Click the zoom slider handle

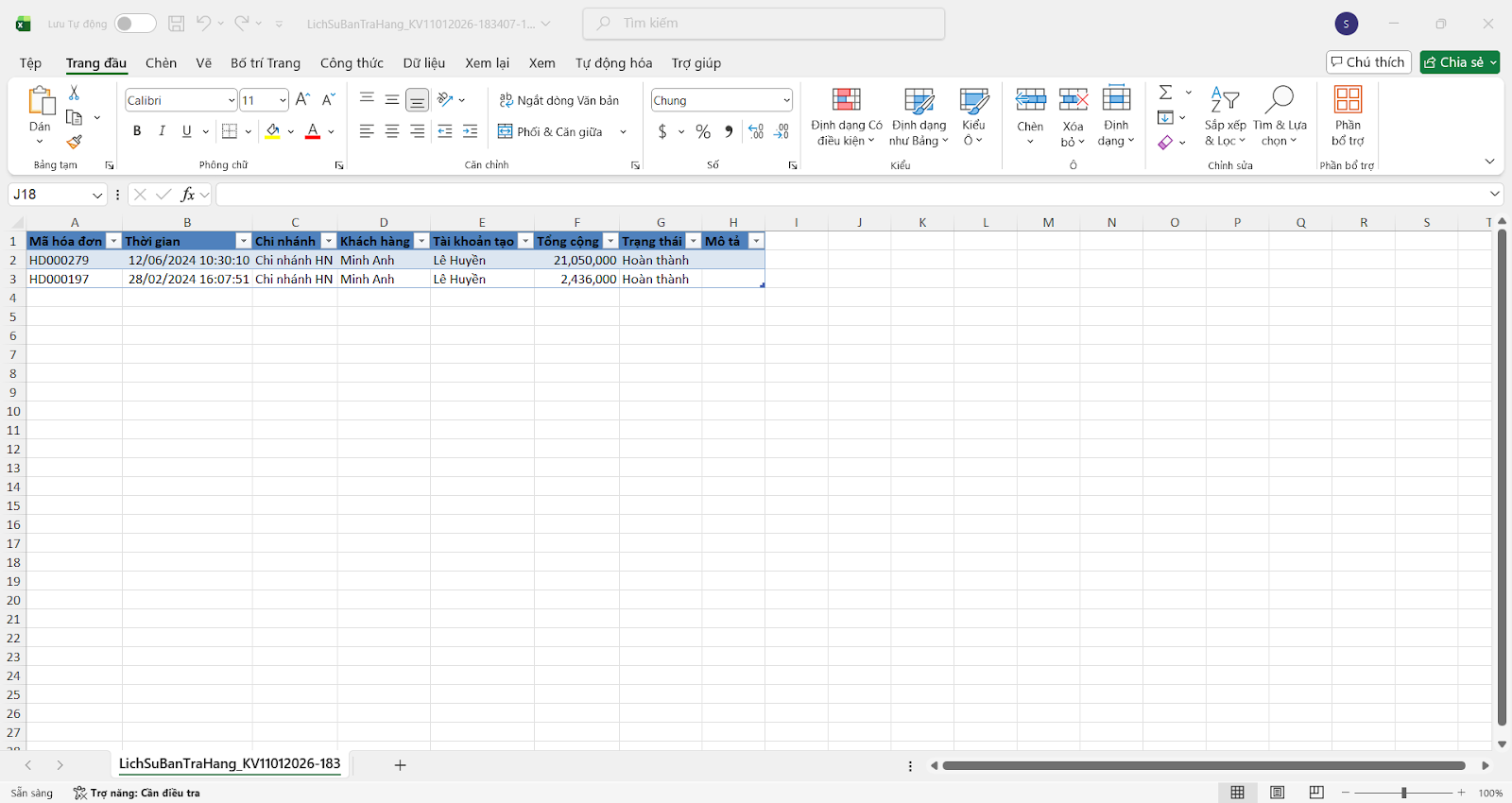1403,793
